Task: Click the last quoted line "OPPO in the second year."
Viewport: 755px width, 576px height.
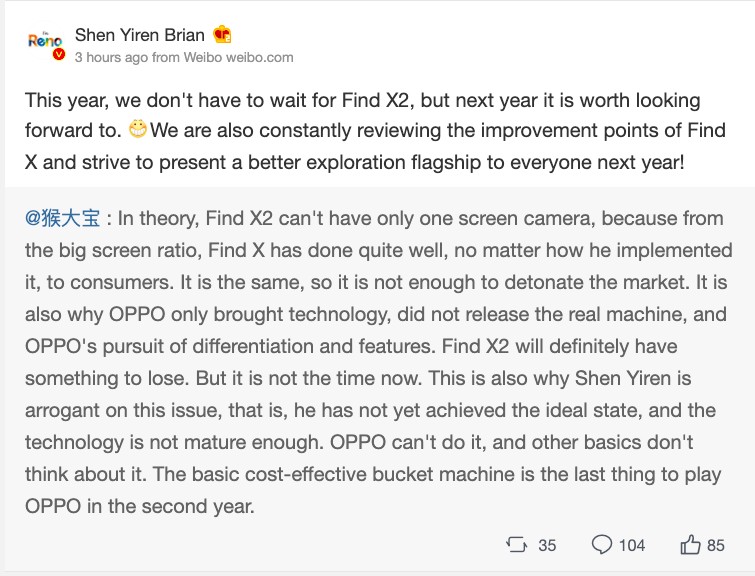Action: 141,506
